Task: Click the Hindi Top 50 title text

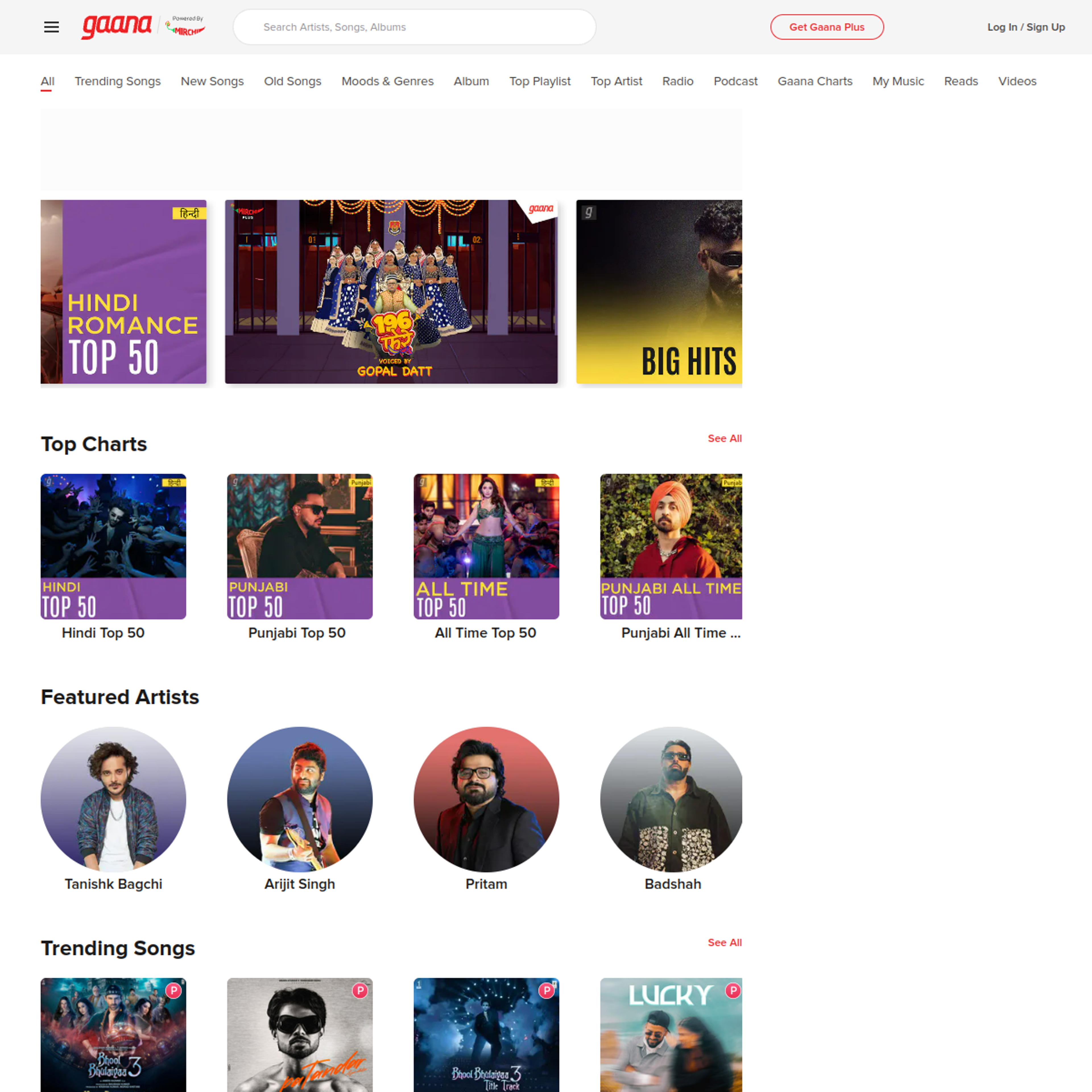Action: pyautogui.click(x=103, y=633)
